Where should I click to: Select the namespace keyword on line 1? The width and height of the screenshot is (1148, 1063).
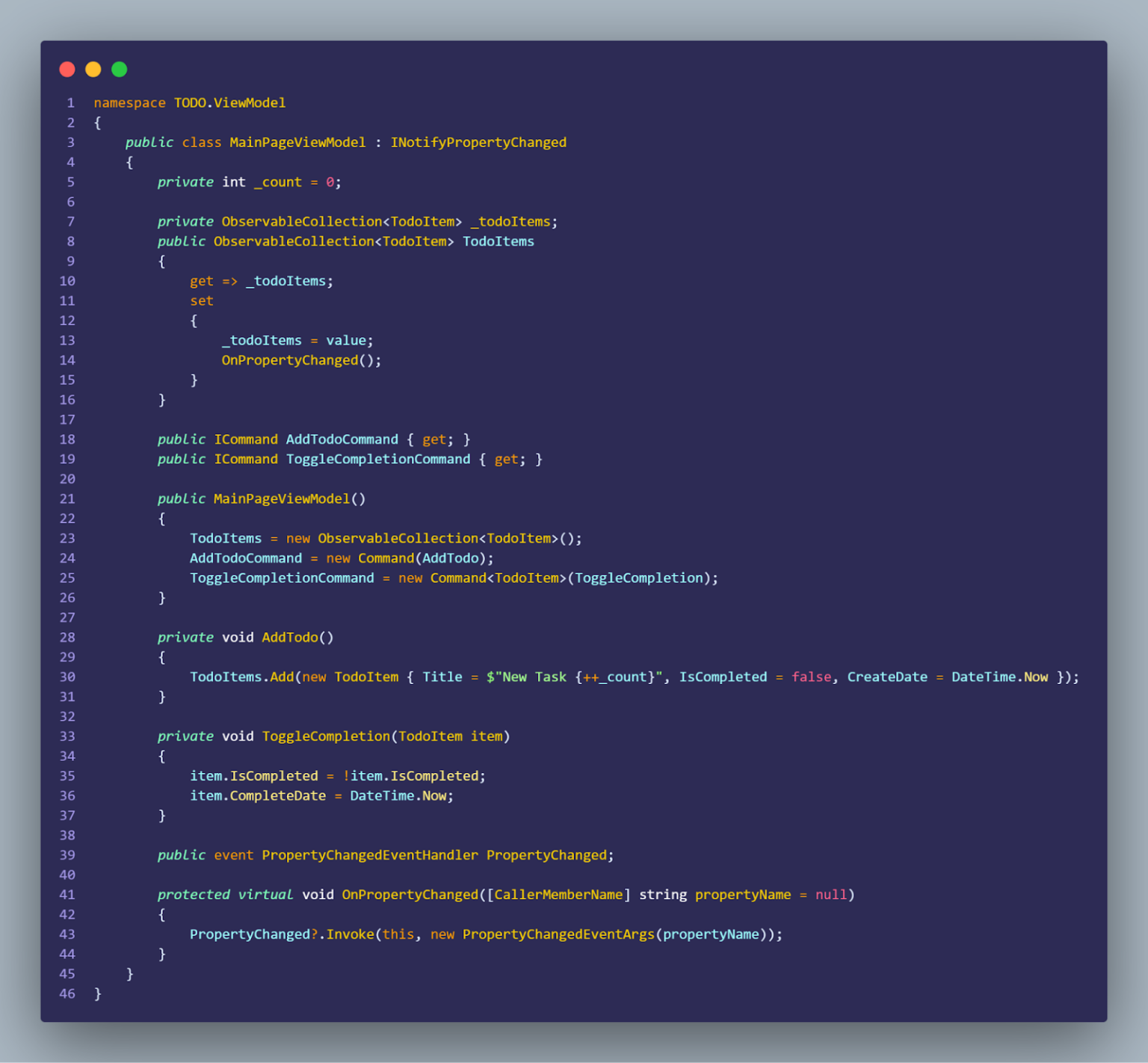129,102
